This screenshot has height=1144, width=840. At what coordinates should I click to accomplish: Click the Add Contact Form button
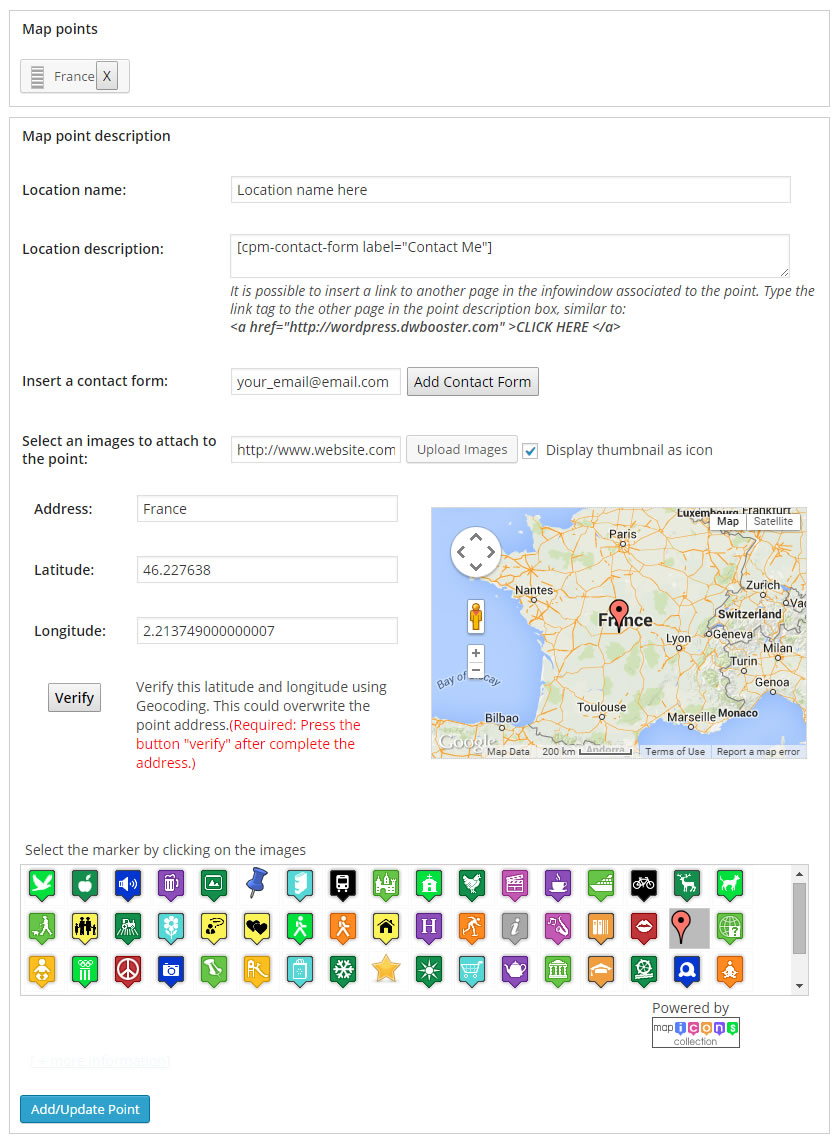[472, 382]
